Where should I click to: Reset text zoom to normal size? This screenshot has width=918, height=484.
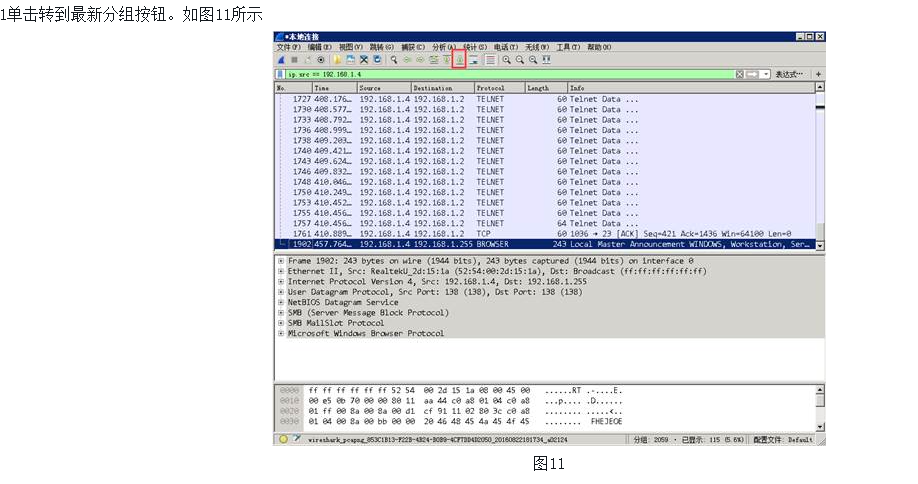tap(533, 60)
